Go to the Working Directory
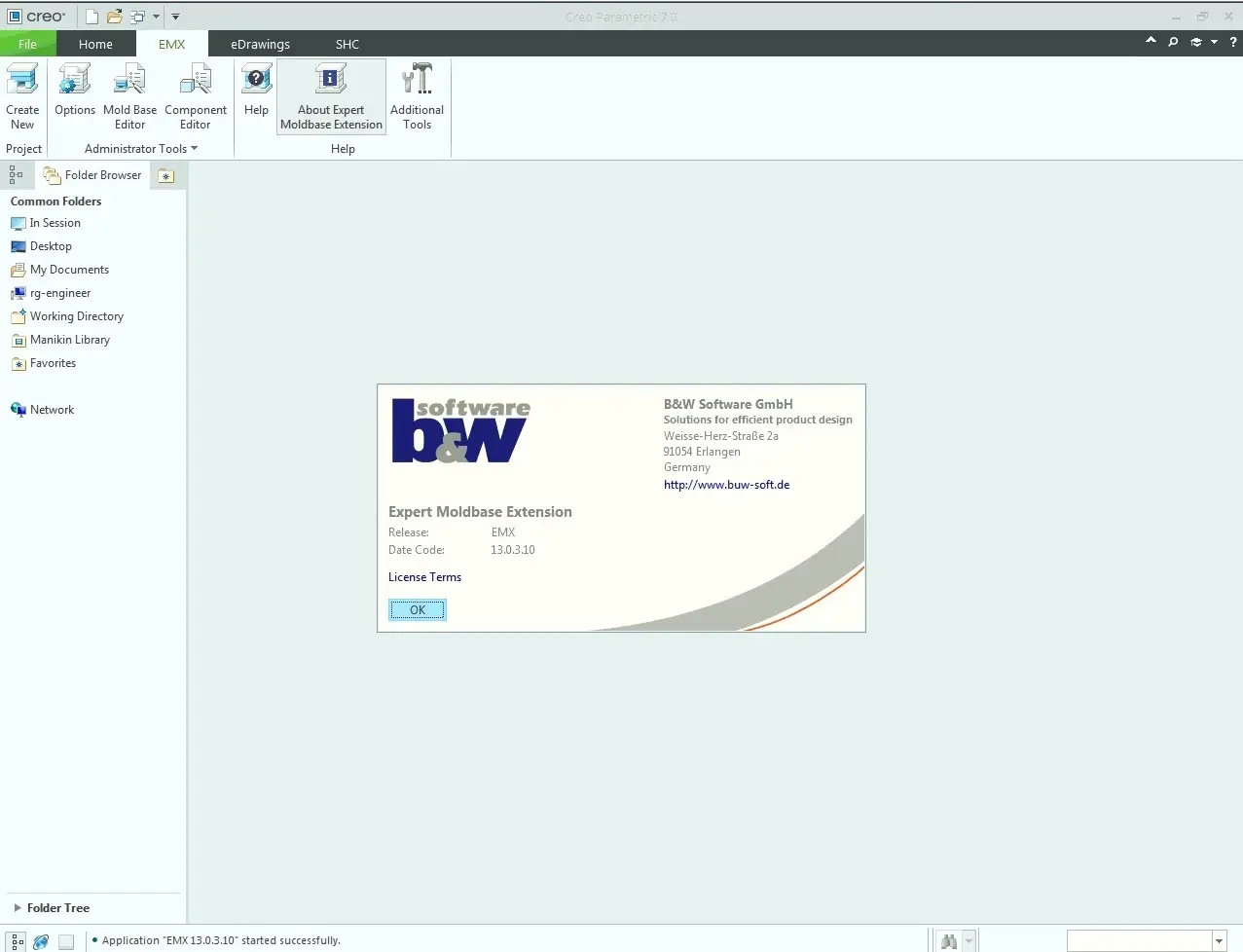 pyautogui.click(x=67, y=316)
